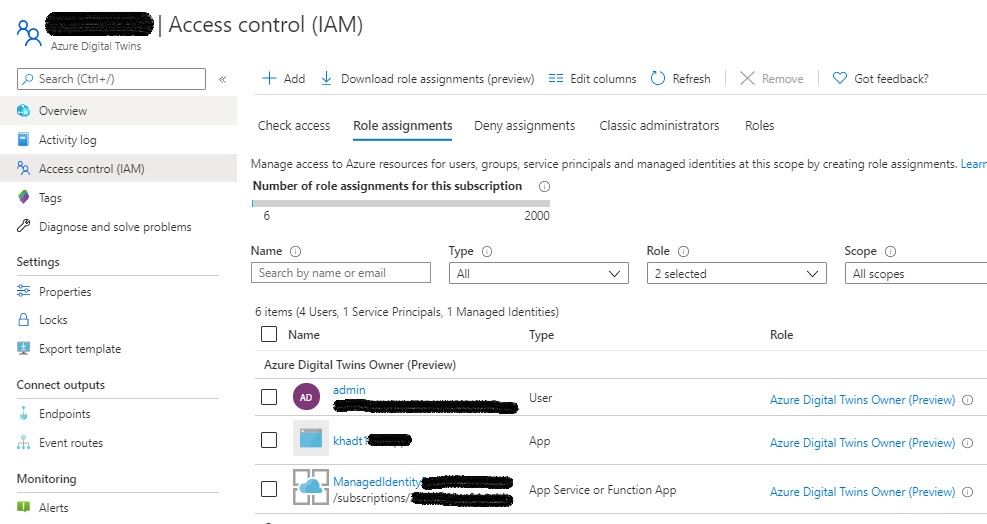Click the plus icon next to Add
Viewport: 987px width, 524px height.
pos(269,78)
